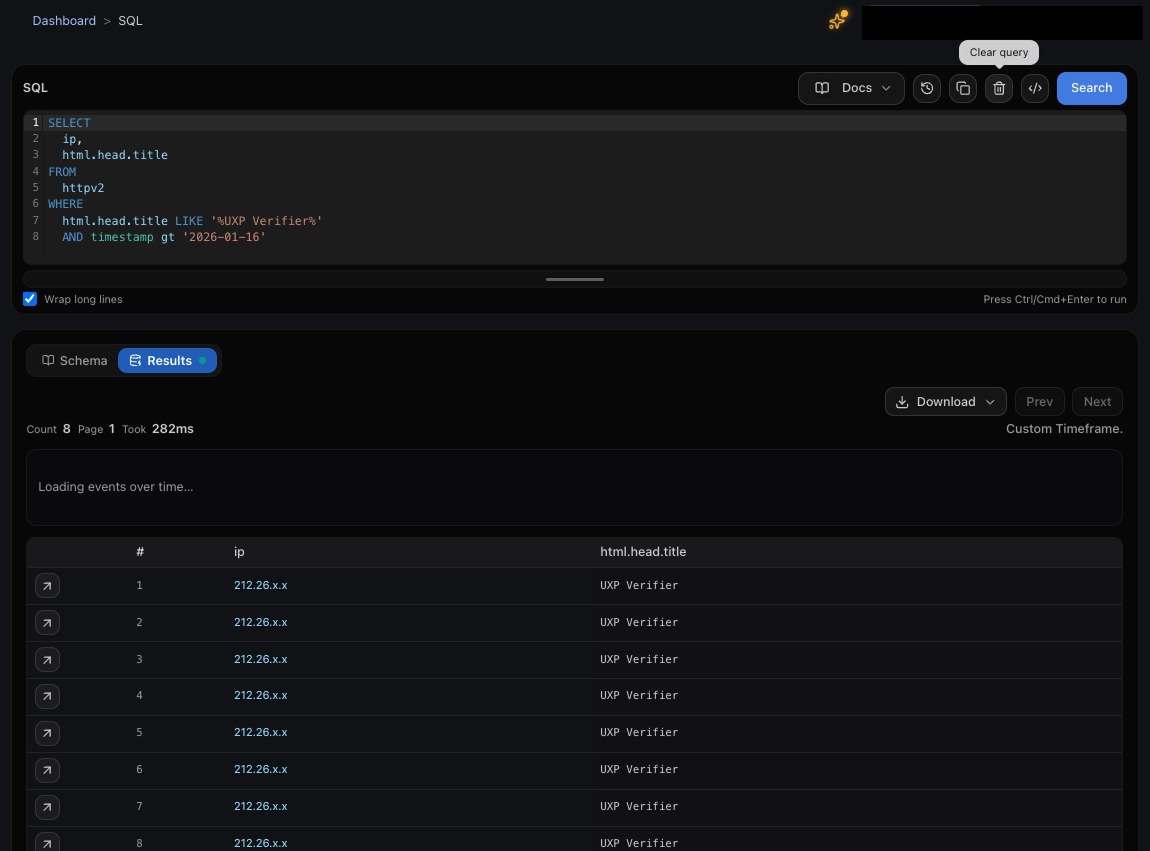Open IP link in row 1
The width and height of the screenshot is (1150, 851).
[x=260, y=585]
